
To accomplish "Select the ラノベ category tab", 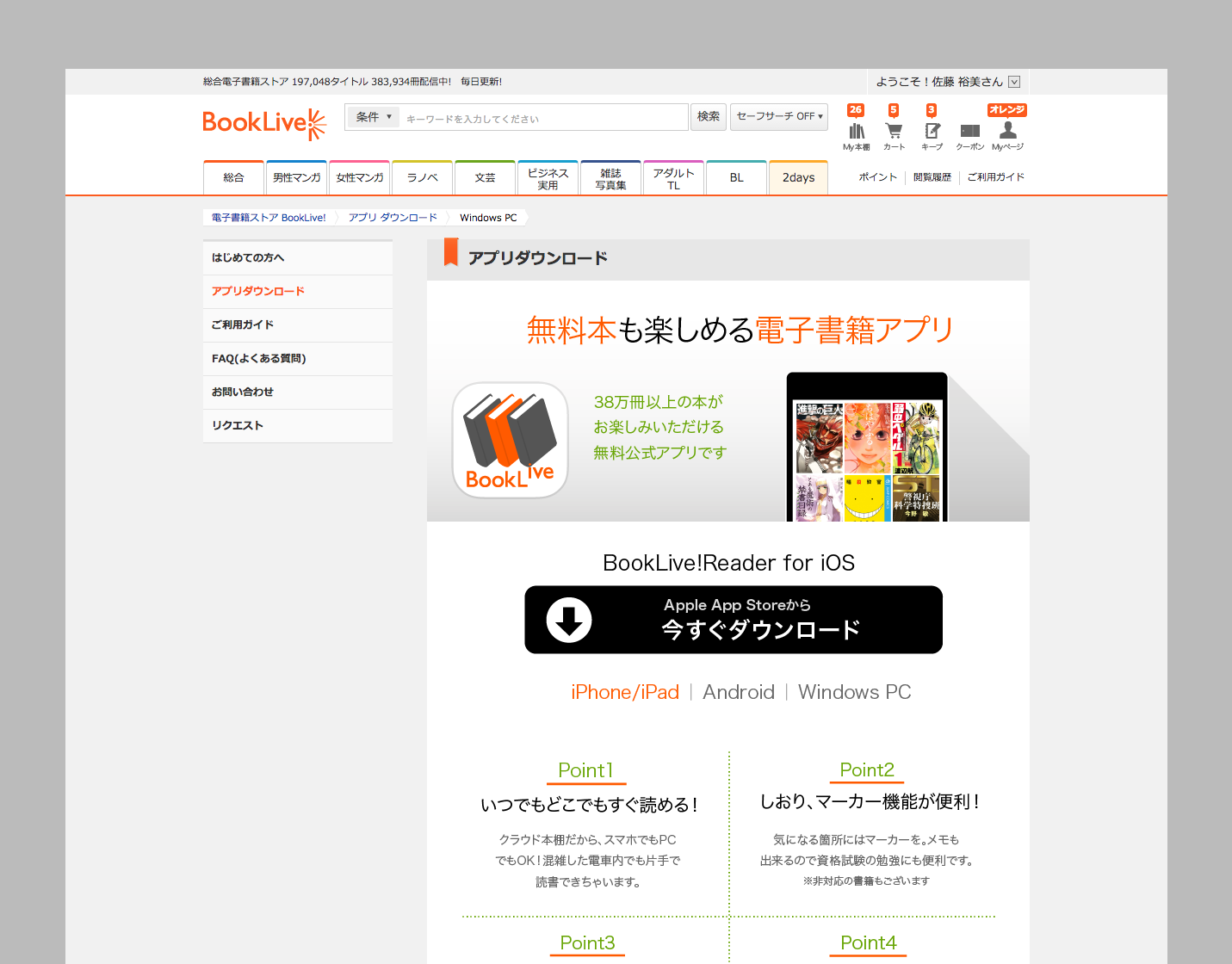I will click(422, 177).
